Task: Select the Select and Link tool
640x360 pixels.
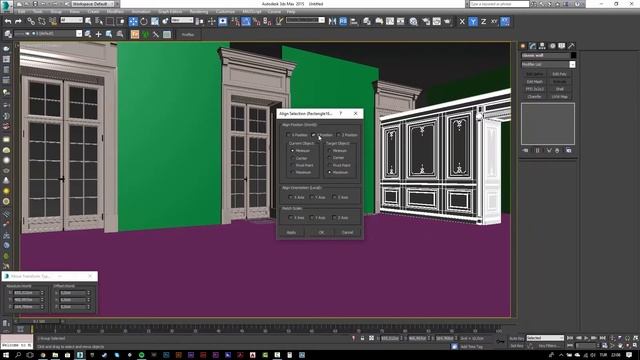Action: 31,21
